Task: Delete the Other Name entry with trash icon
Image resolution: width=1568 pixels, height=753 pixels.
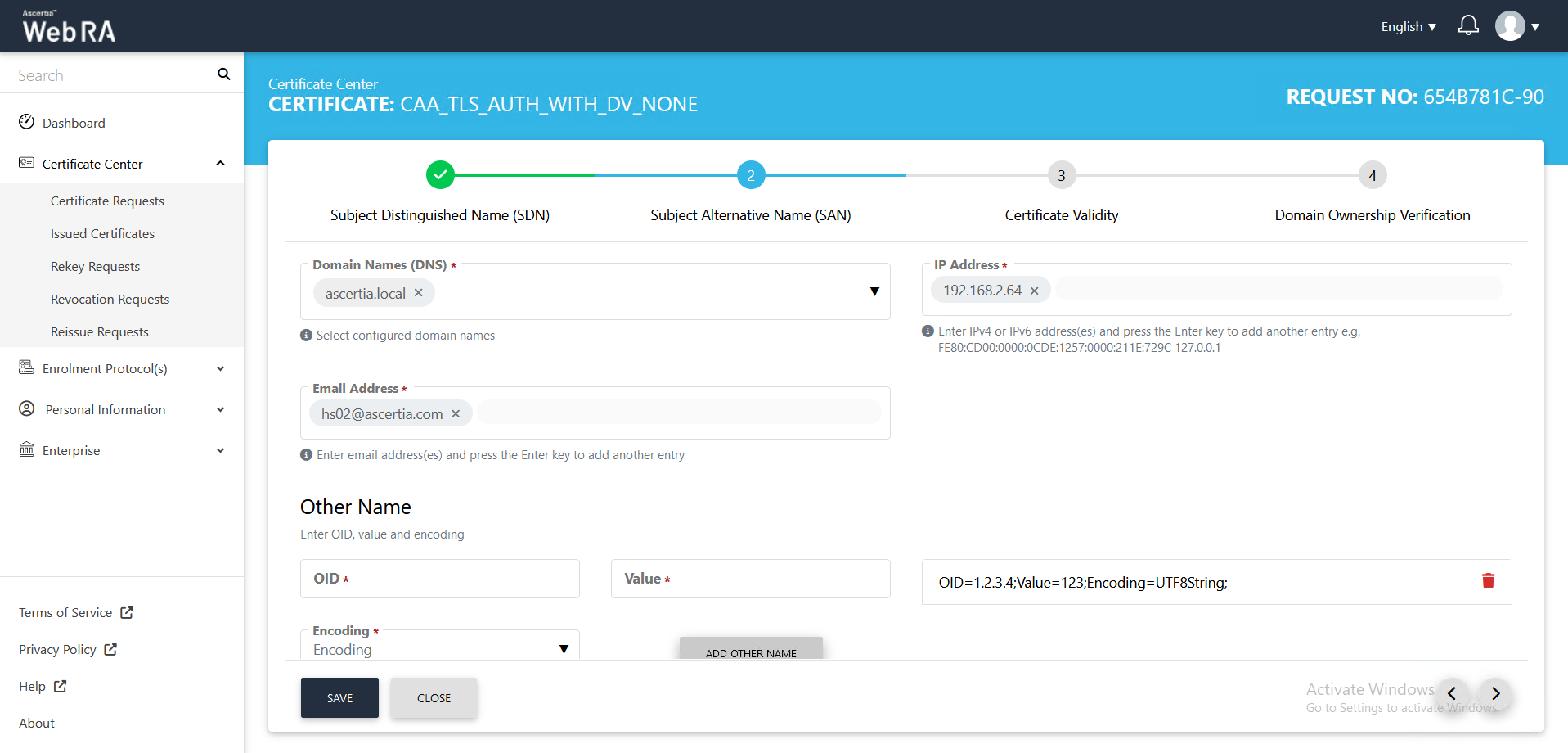Action: click(x=1488, y=581)
